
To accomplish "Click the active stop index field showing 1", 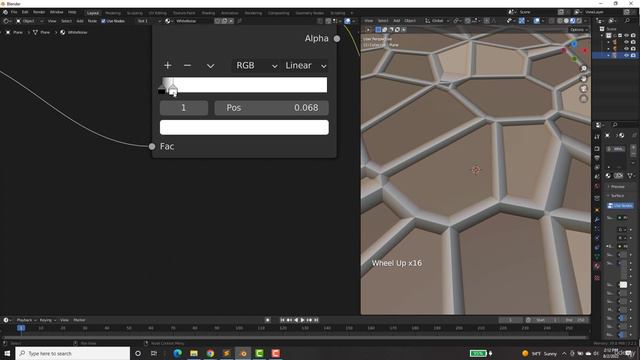I will click(184, 108).
